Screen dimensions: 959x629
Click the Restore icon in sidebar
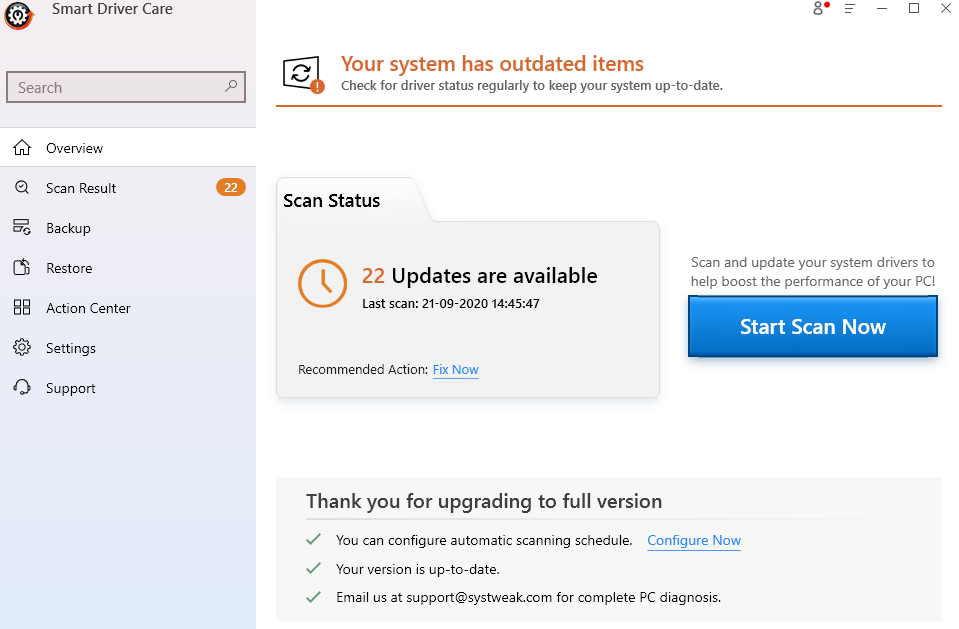[x=22, y=268]
